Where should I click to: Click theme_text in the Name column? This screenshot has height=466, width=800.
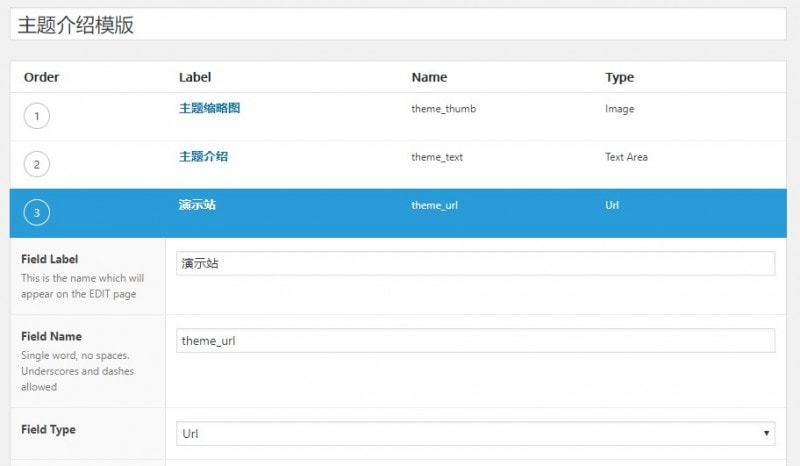(437, 157)
